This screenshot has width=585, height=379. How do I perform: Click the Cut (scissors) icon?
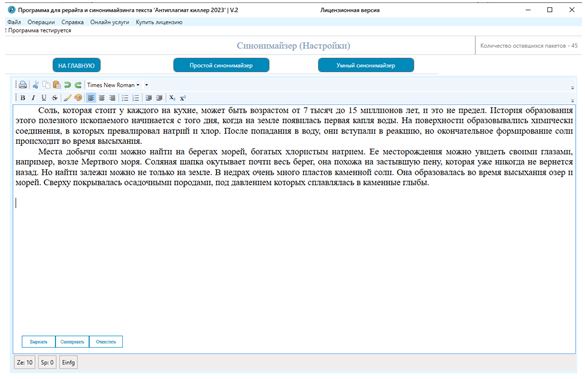pos(35,85)
